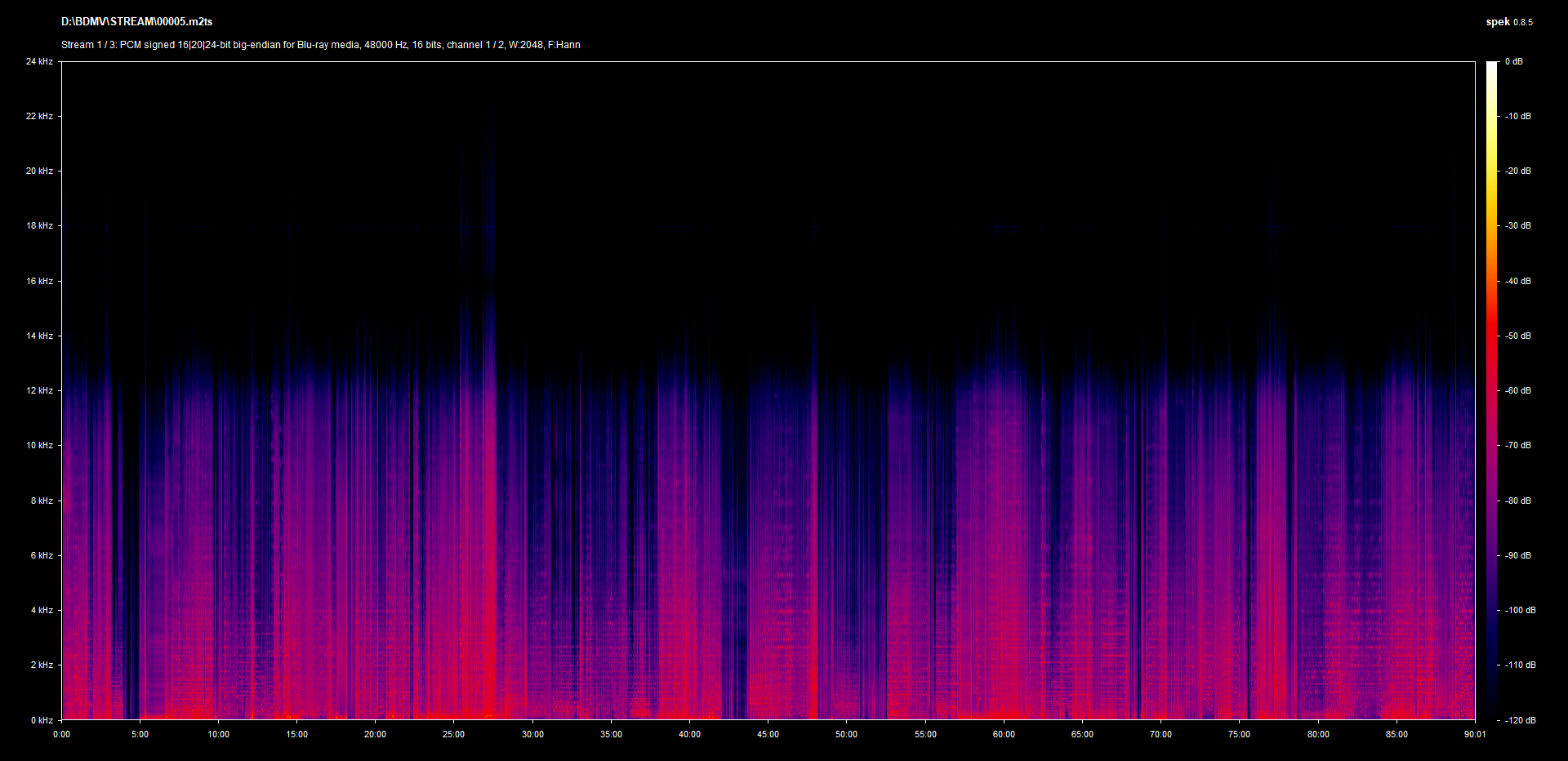Click the 45:00 time axis marker
1568x761 pixels.
[x=768, y=734]
